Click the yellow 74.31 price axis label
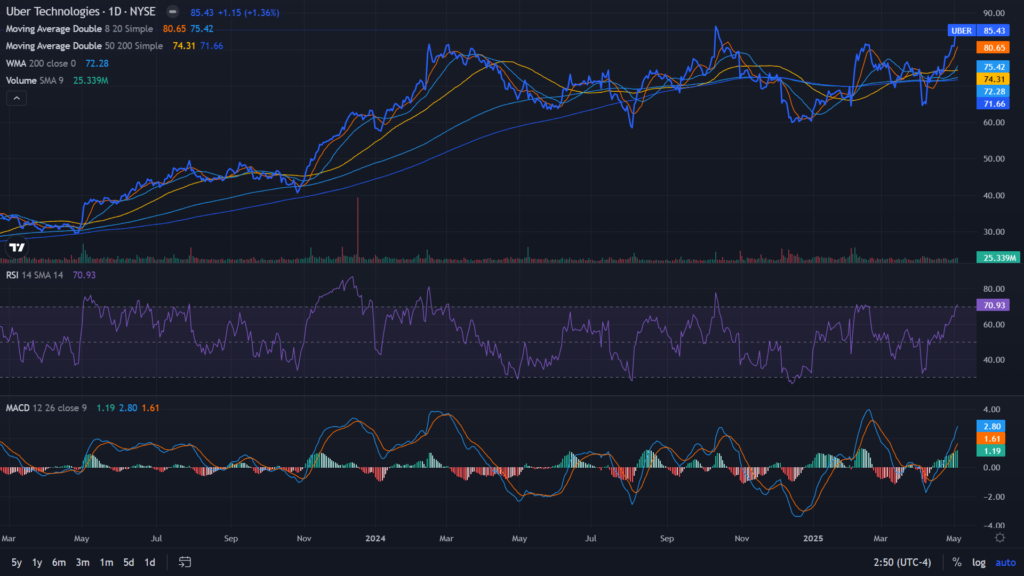The image size is (1024, 576). [x=993, y=79]
